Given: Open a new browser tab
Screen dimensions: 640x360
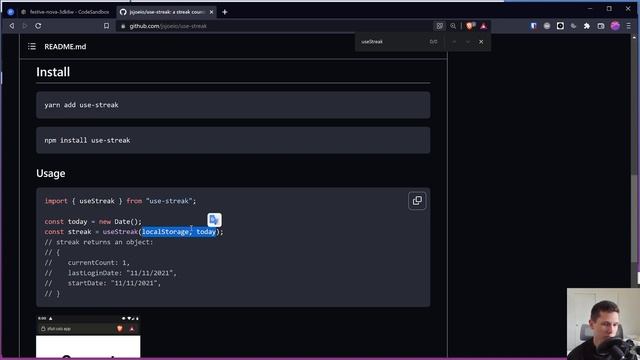Looking at the screenshot, I should pos(224,12).
